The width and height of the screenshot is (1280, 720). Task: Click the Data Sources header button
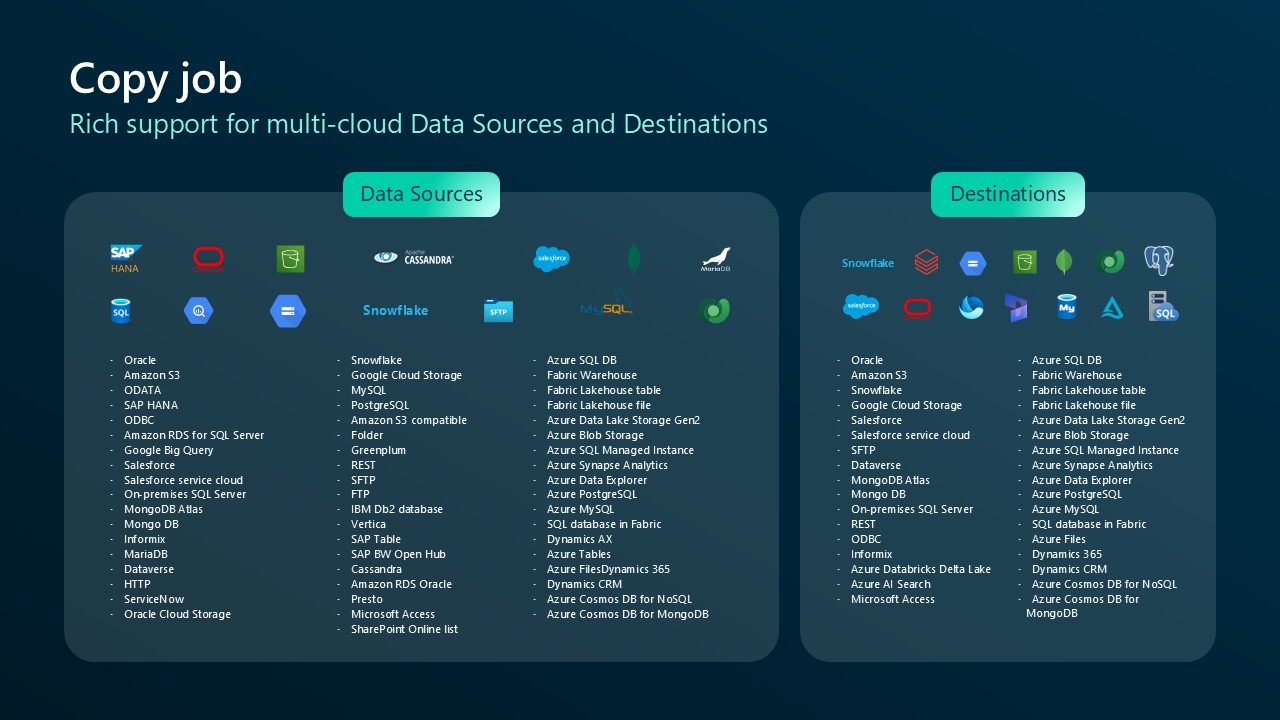click(421, 194)
